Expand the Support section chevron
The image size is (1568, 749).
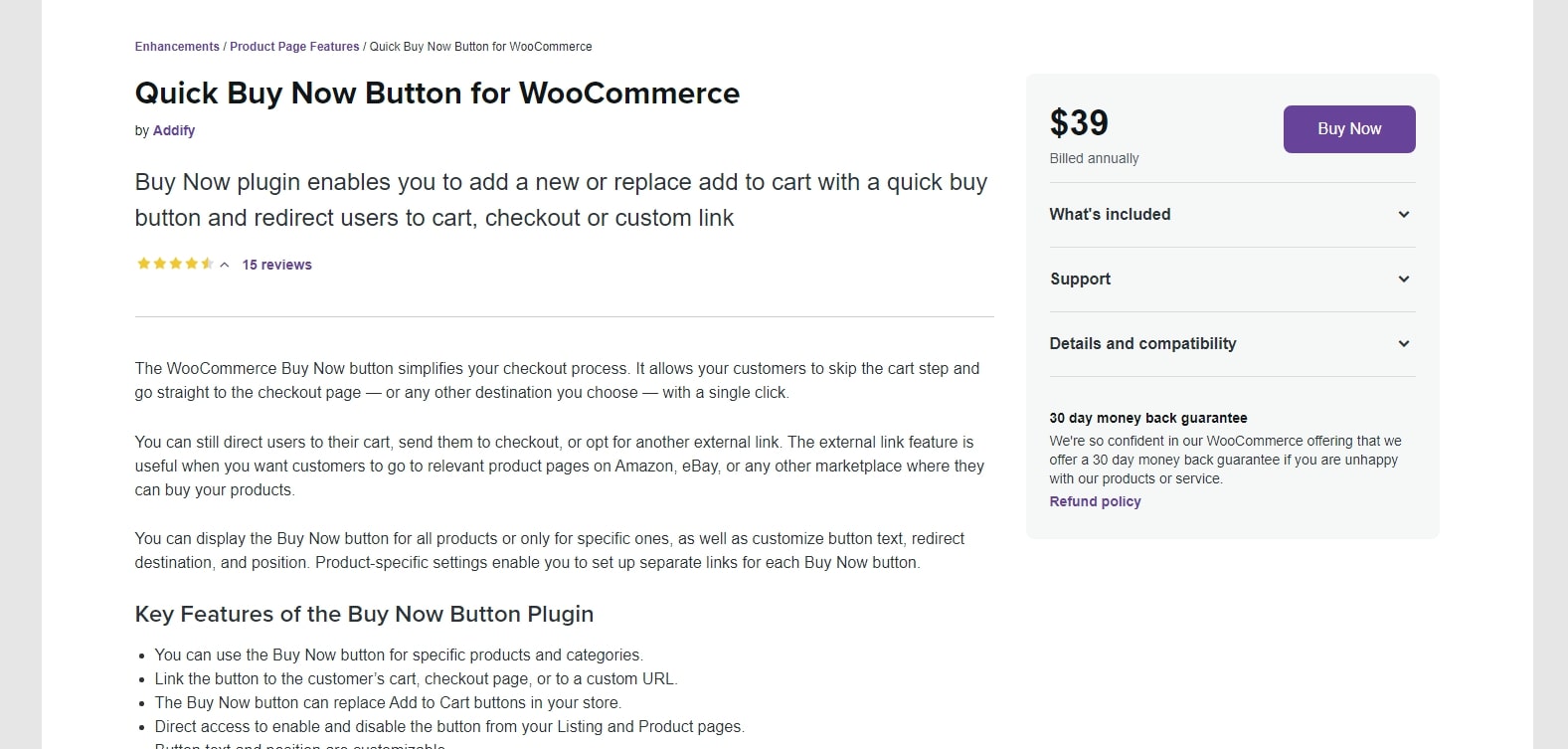tap(1404, 279)
